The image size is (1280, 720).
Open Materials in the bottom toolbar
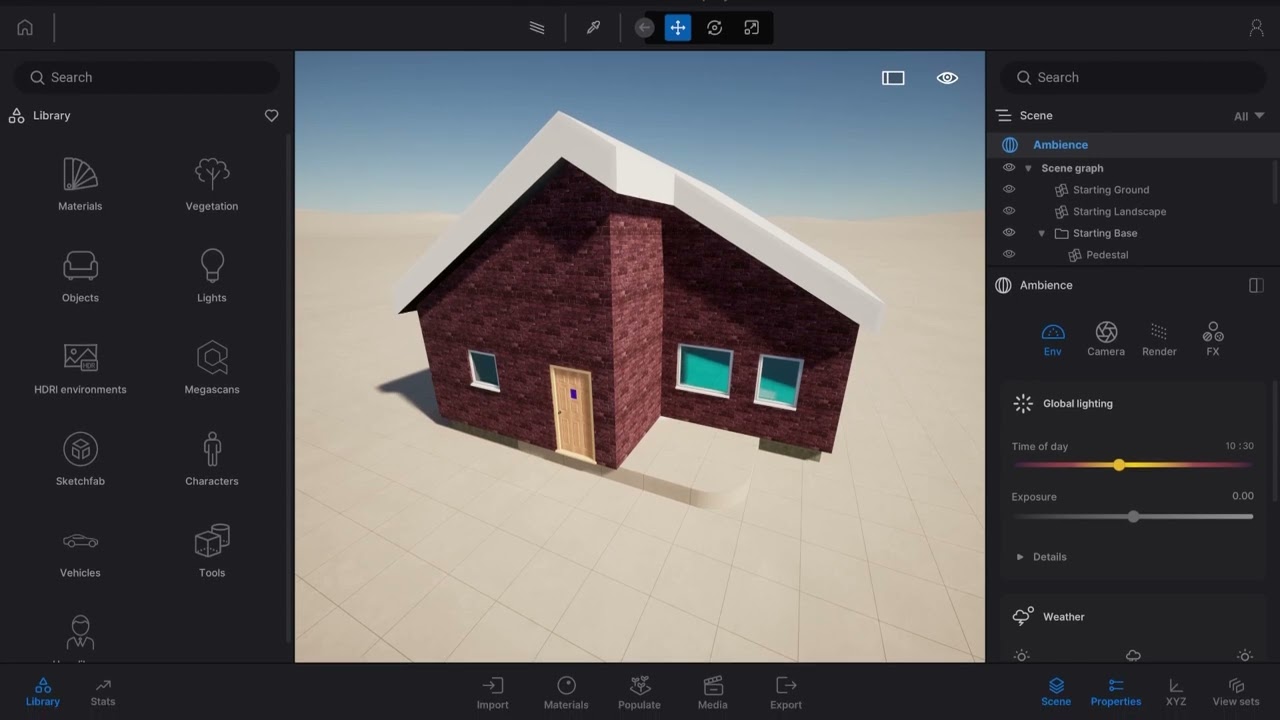(566, 692)
